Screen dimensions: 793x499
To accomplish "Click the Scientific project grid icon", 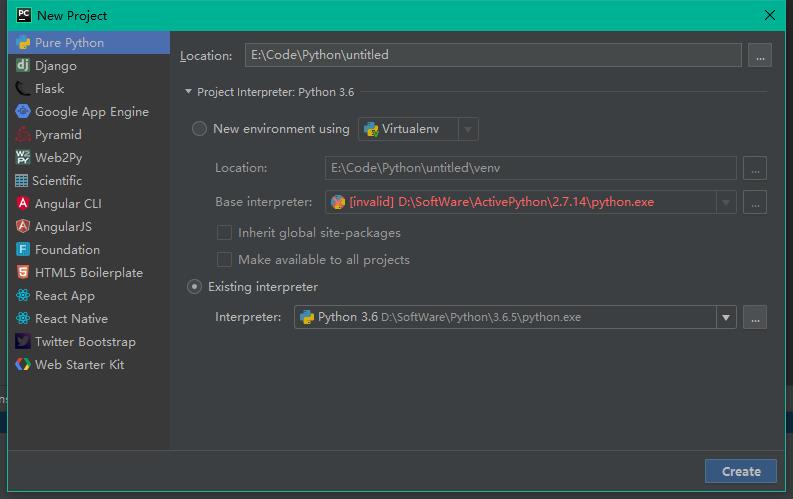I will pyautogui.click(x=22, y=181).
